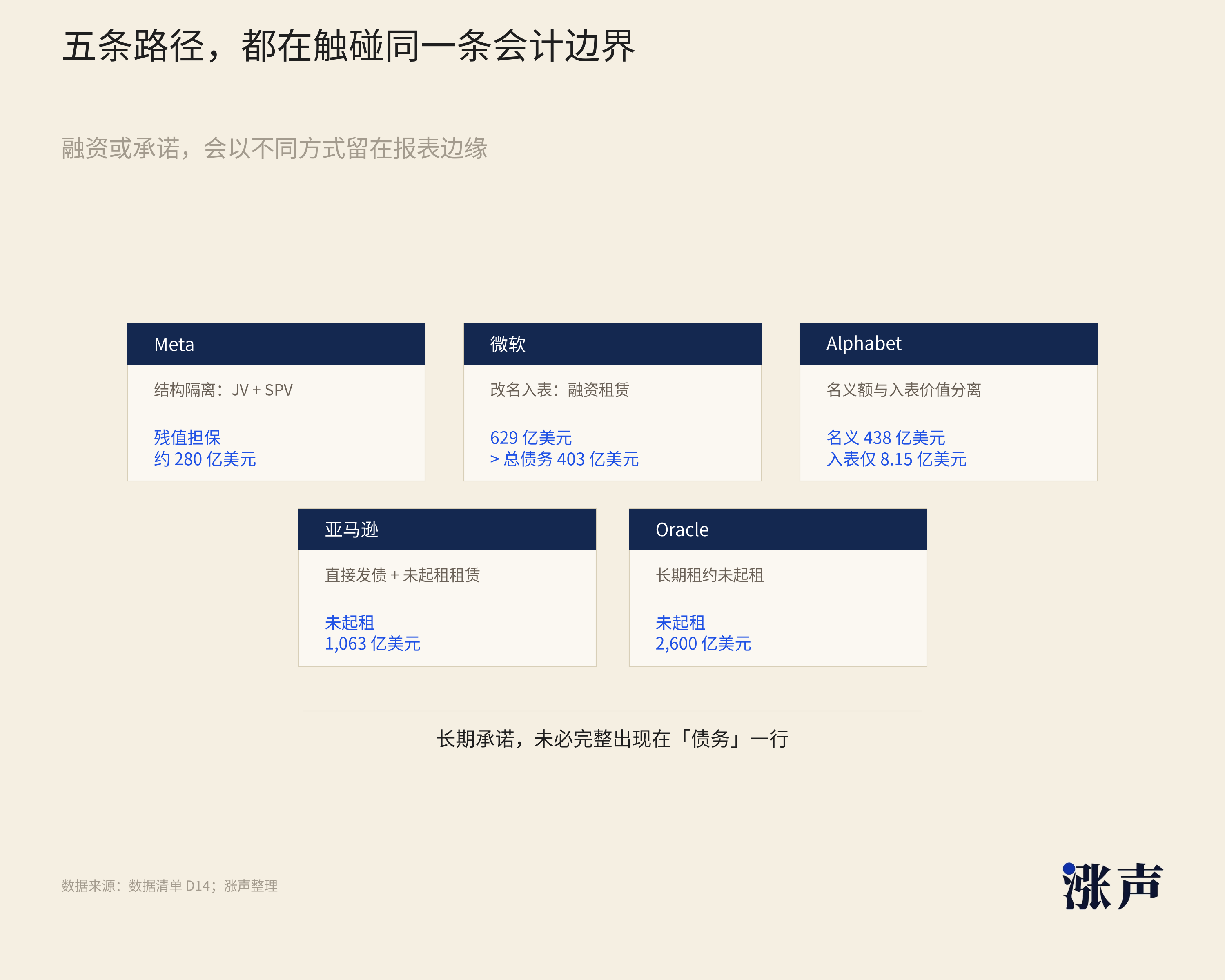This screenshot has height=980, width=1225.
Task: Select blue 未起租 label above 1,063 亿美元
Action: click(x=350, y=623)
